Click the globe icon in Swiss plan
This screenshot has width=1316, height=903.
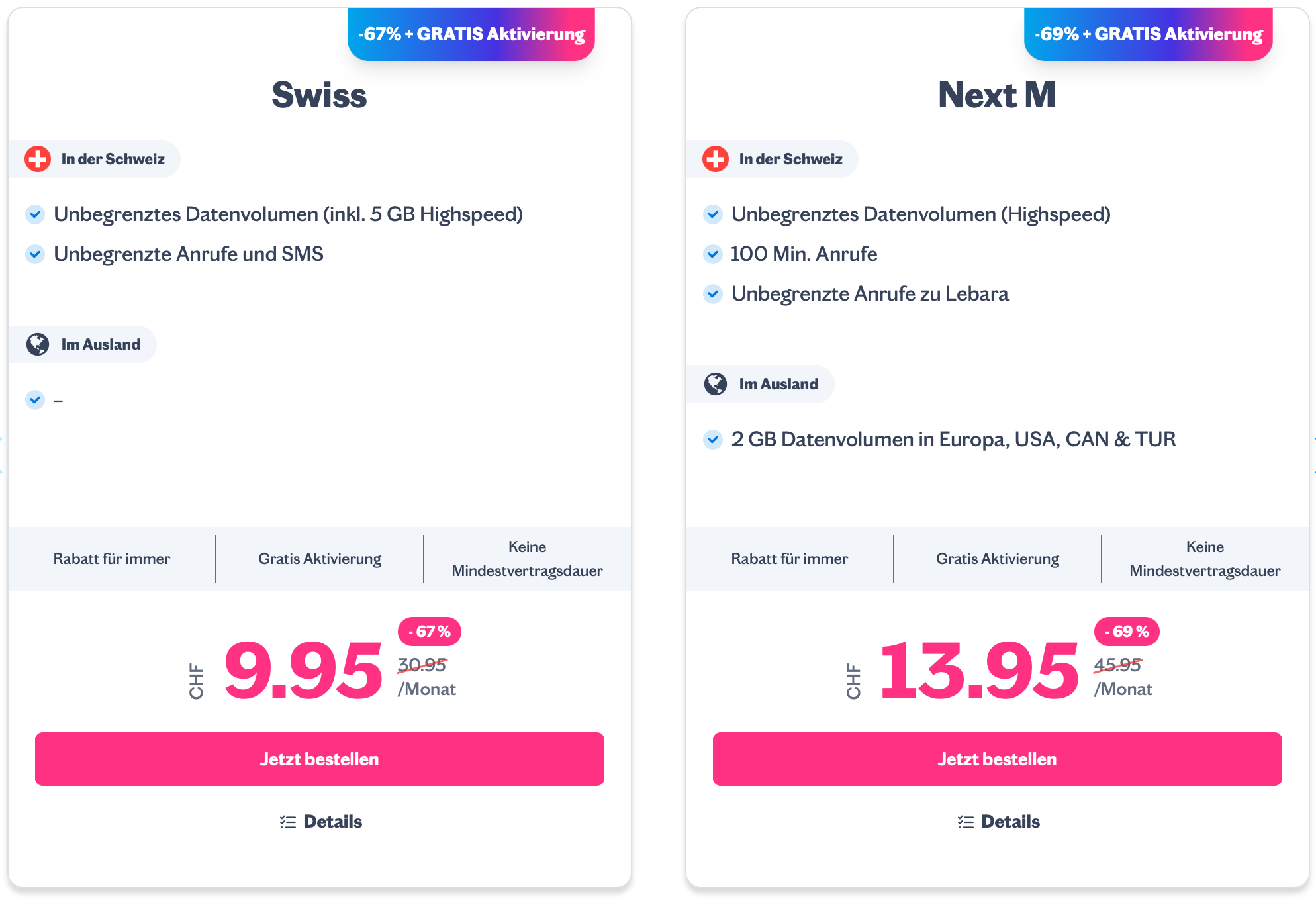click(38, 344)
